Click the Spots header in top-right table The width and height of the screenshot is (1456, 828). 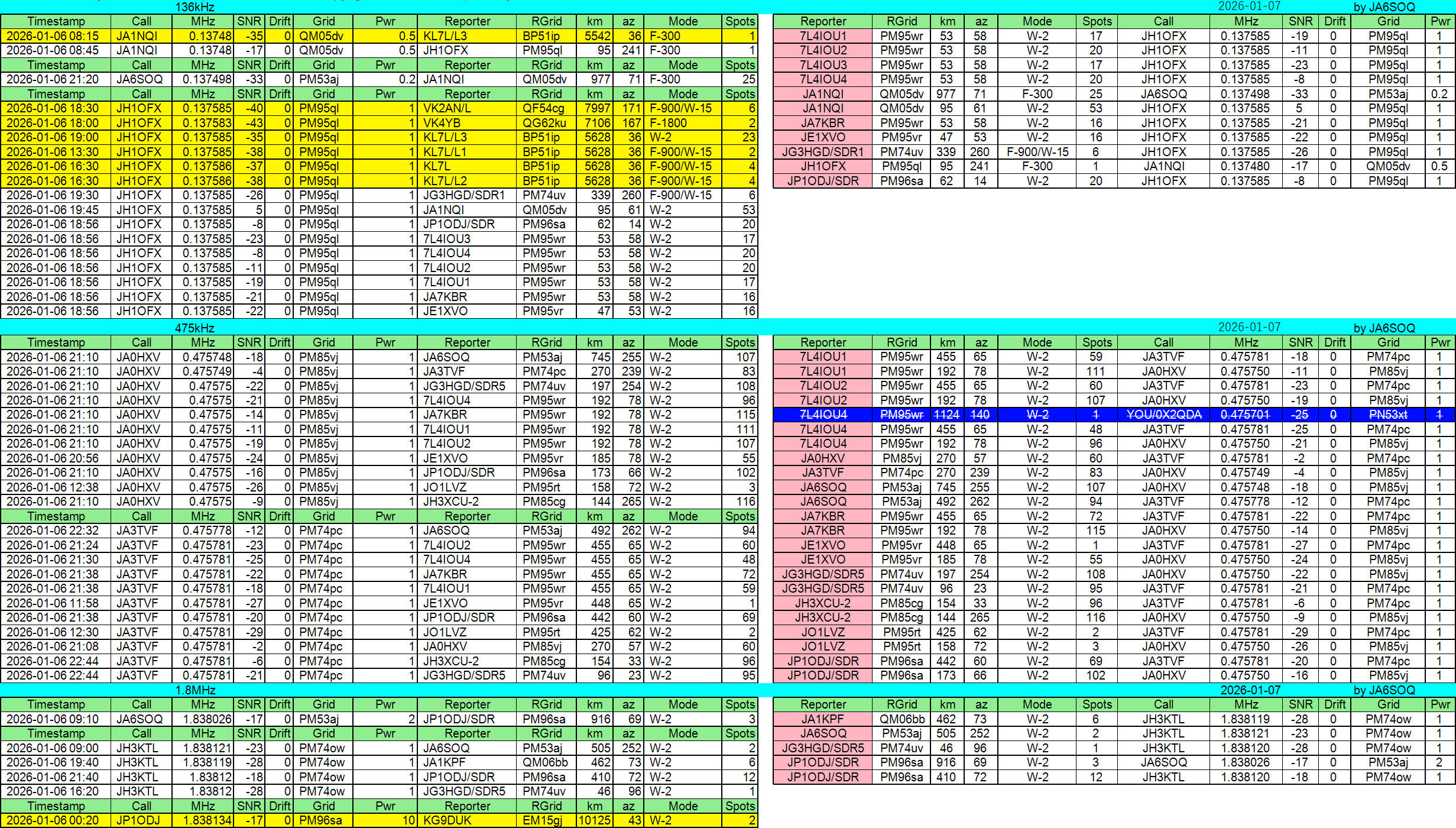pos(1097,21)
